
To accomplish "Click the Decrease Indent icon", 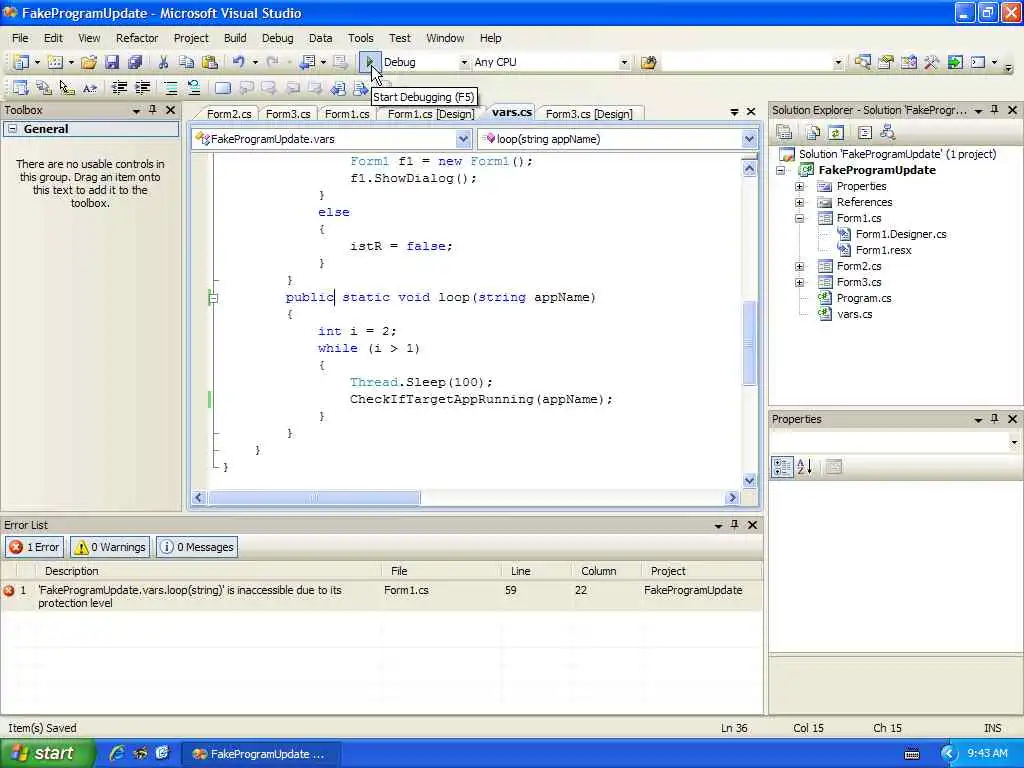I will point(119,88).
